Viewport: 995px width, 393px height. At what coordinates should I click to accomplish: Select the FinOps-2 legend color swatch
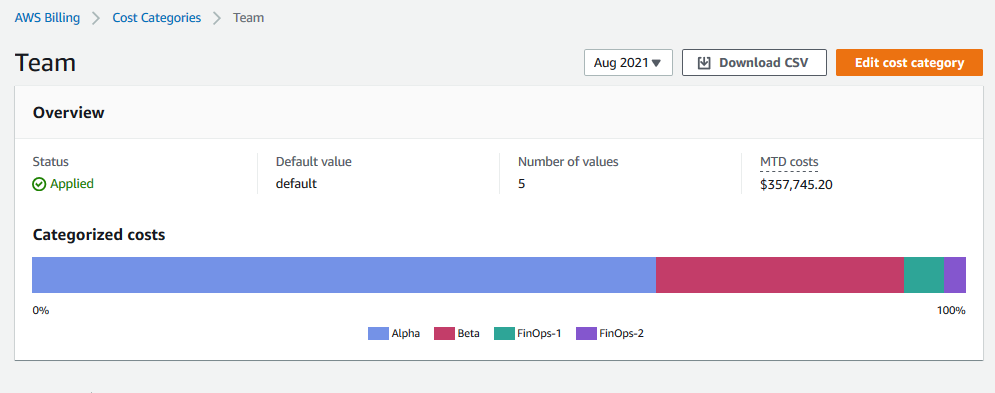586,333
